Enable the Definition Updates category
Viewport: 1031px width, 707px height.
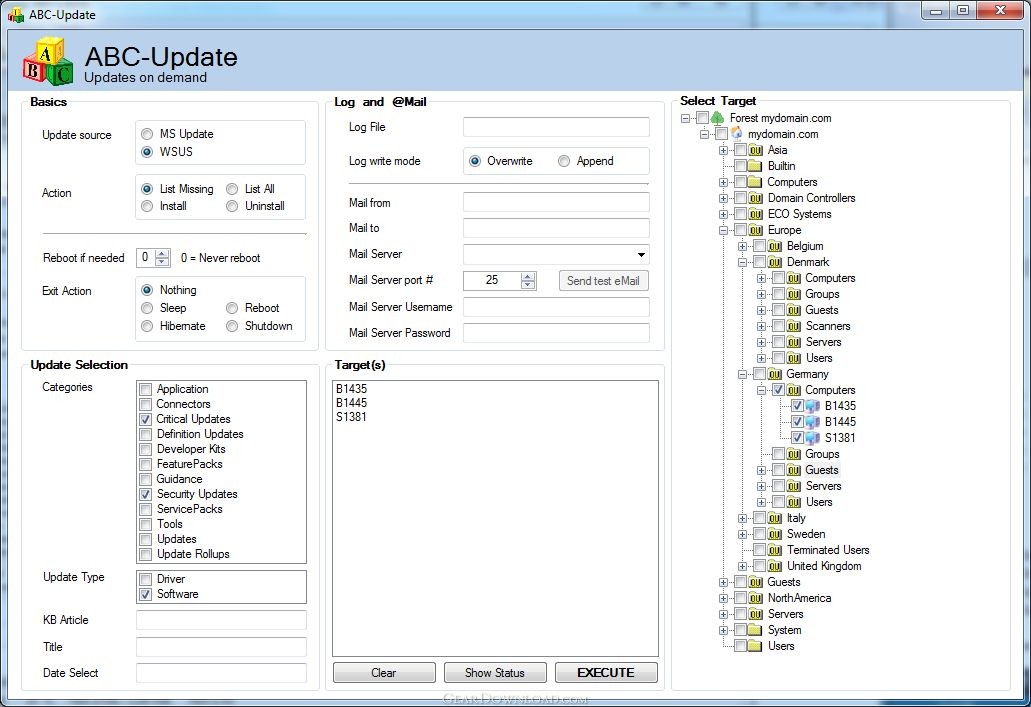point(146,434)
